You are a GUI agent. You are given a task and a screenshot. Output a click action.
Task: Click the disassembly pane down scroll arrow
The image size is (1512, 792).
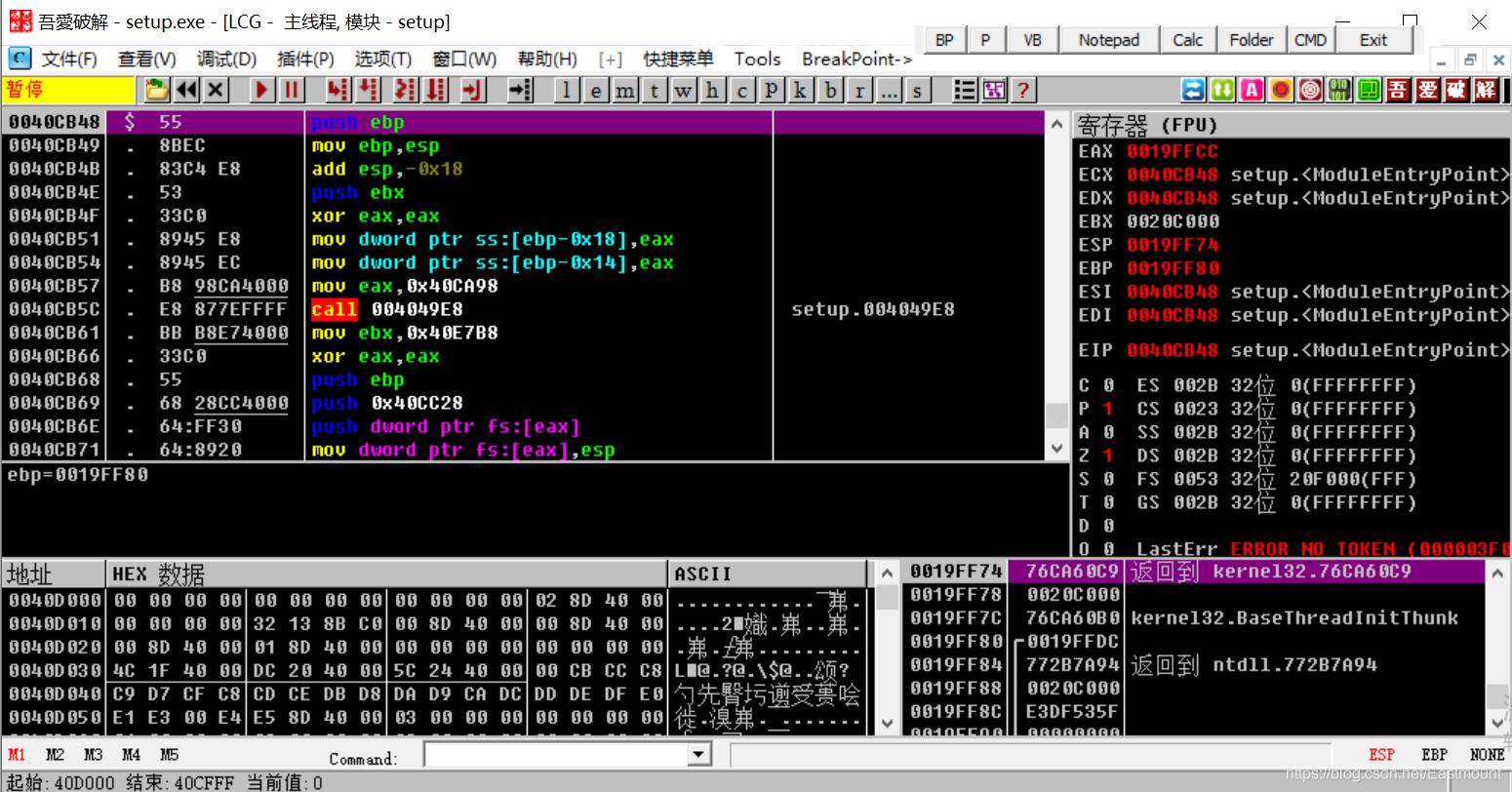click(1057, 449)
